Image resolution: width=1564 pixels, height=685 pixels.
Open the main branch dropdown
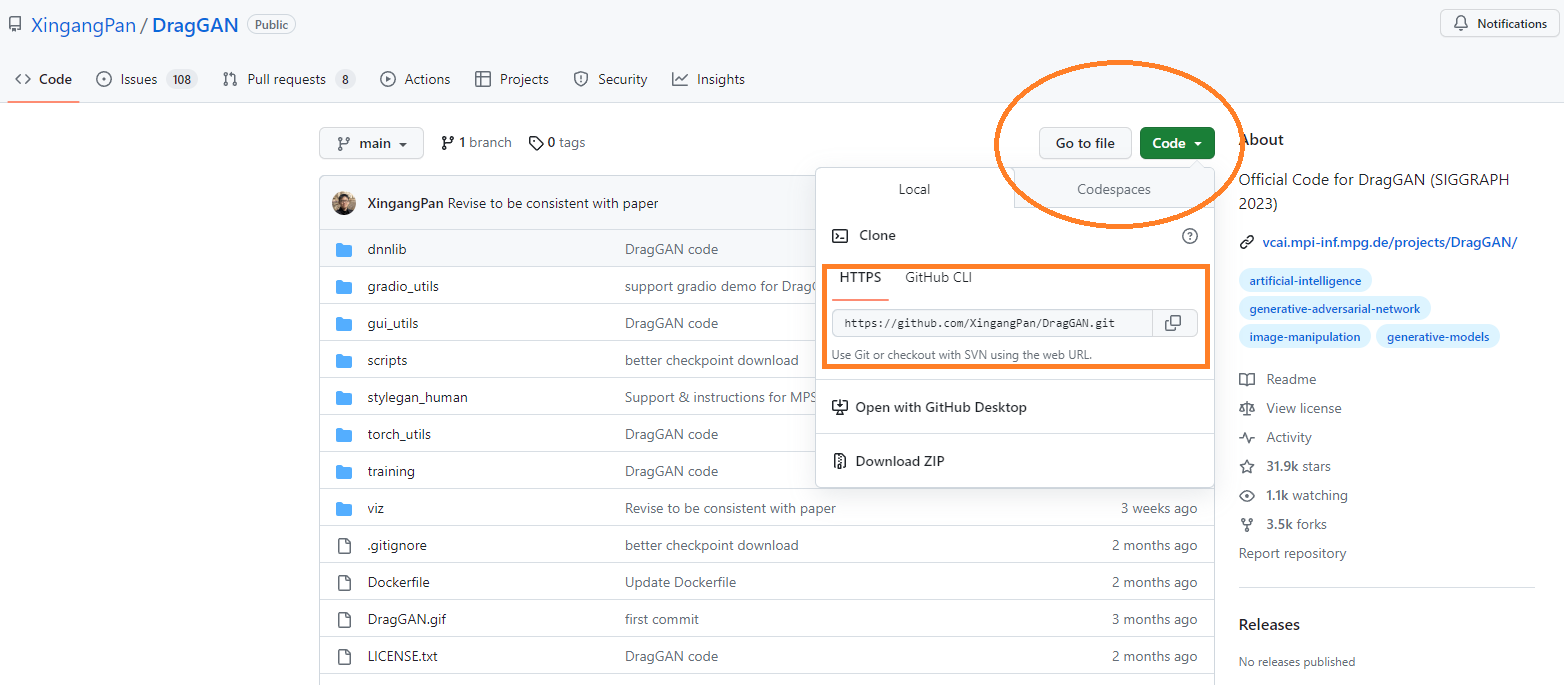coord(371,143)
